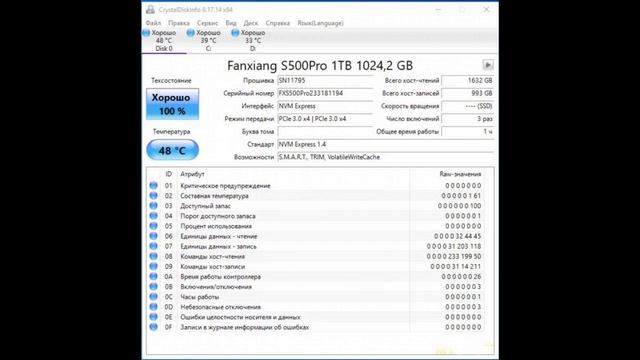The height and width of the screenshot is (360, 640).
Task: Click the next disk arrow button
Action: pos(488,65)
